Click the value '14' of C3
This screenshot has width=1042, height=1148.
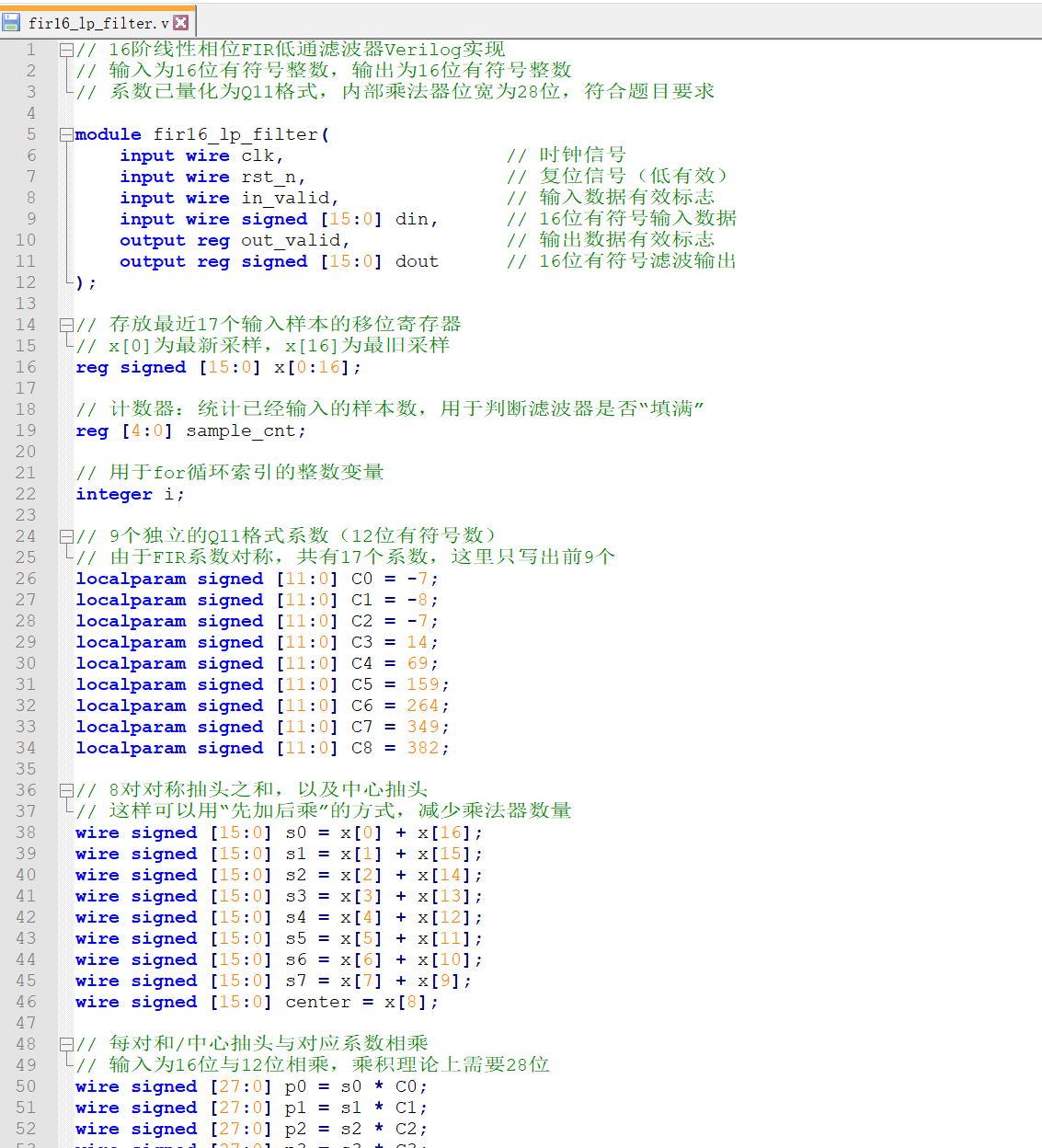click(x=418, y=642)
